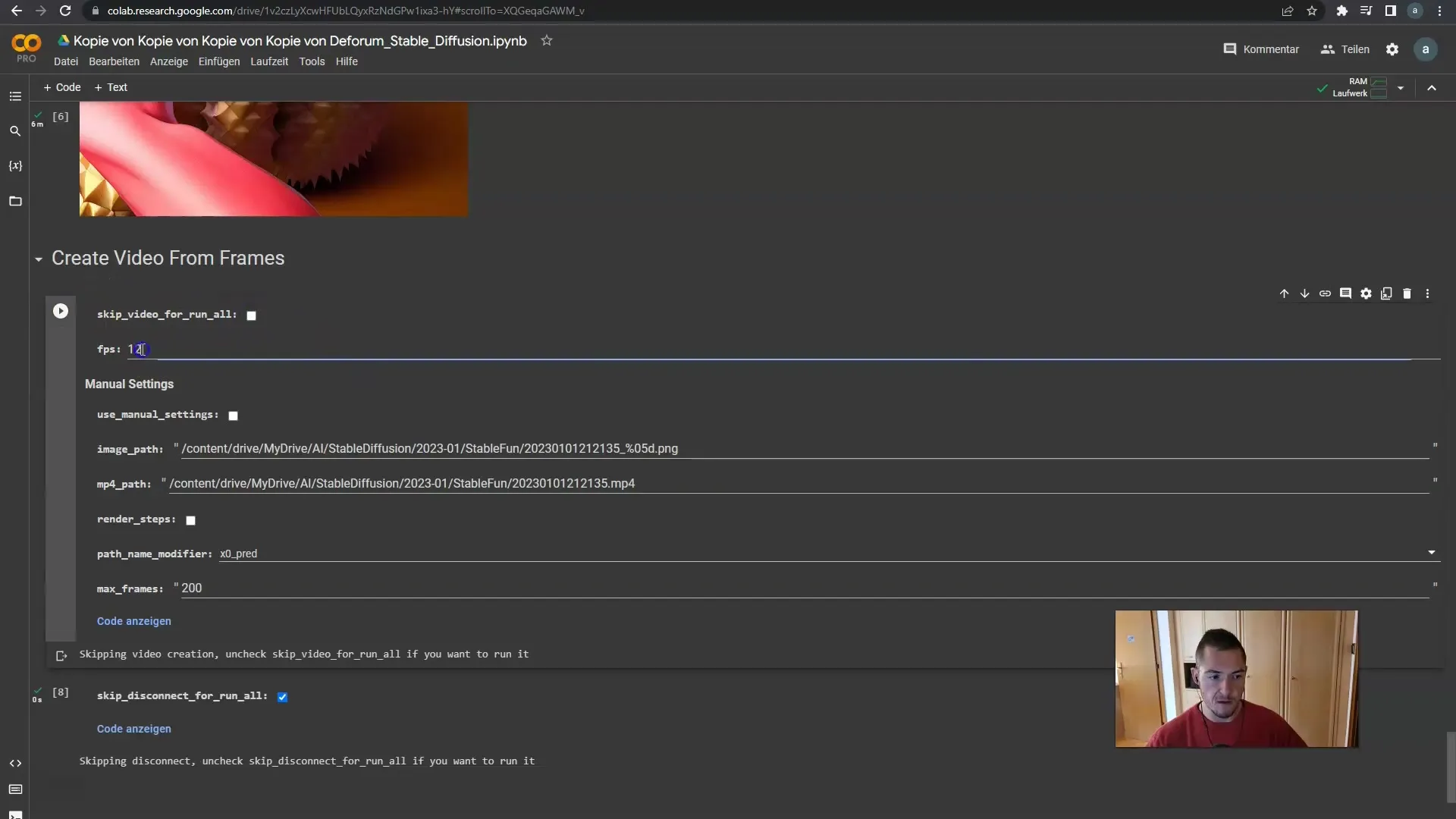
Task: Click Code anzeigen link in disconnect cell
Action: pos(133,728)
